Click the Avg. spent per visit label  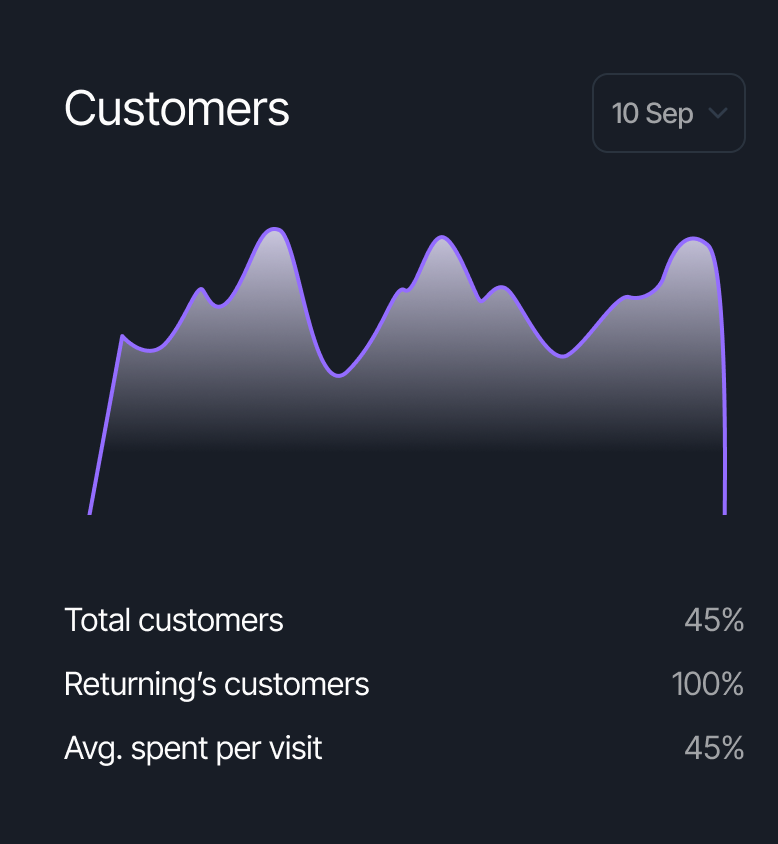193,748
